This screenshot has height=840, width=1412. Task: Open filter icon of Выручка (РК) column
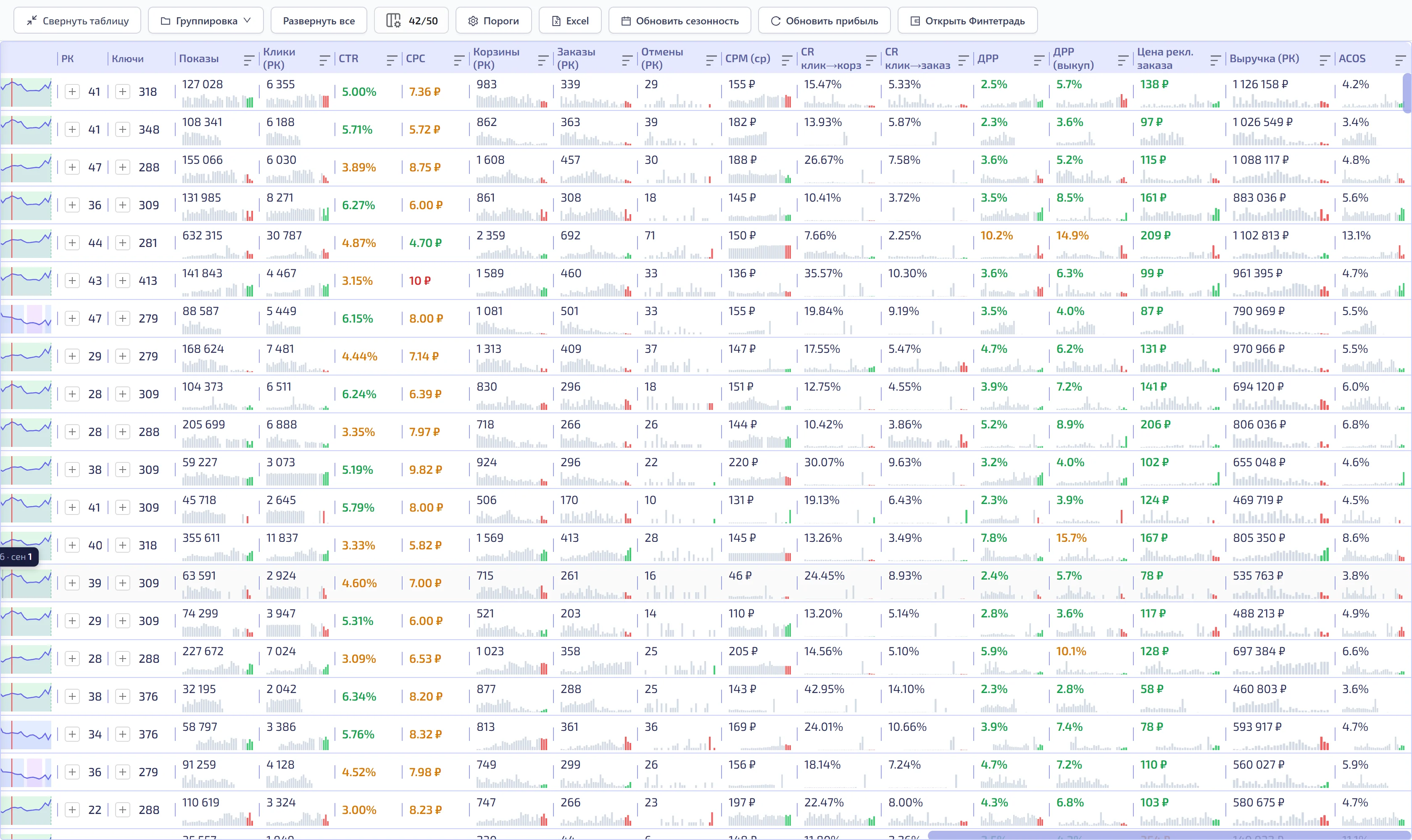pos(1325,60)
